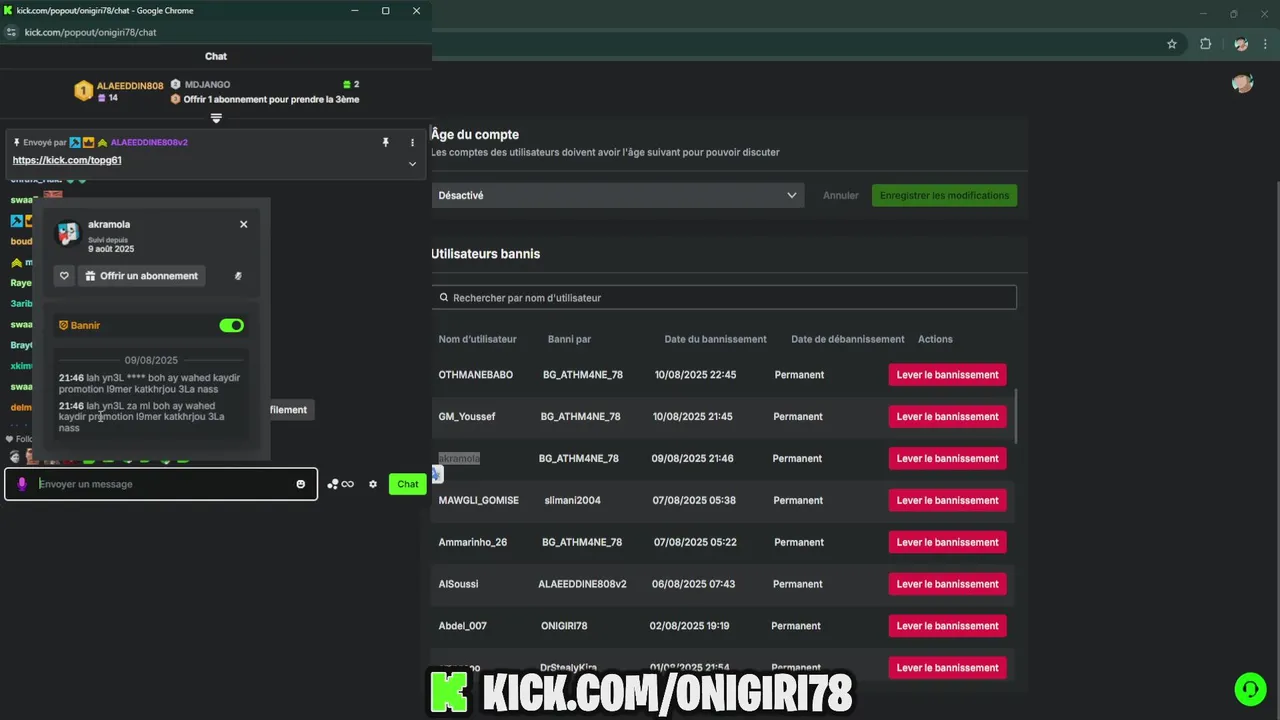Focus the Envoyer un message field
Screen dimensions: 1280x720
(x=161, y=484)
